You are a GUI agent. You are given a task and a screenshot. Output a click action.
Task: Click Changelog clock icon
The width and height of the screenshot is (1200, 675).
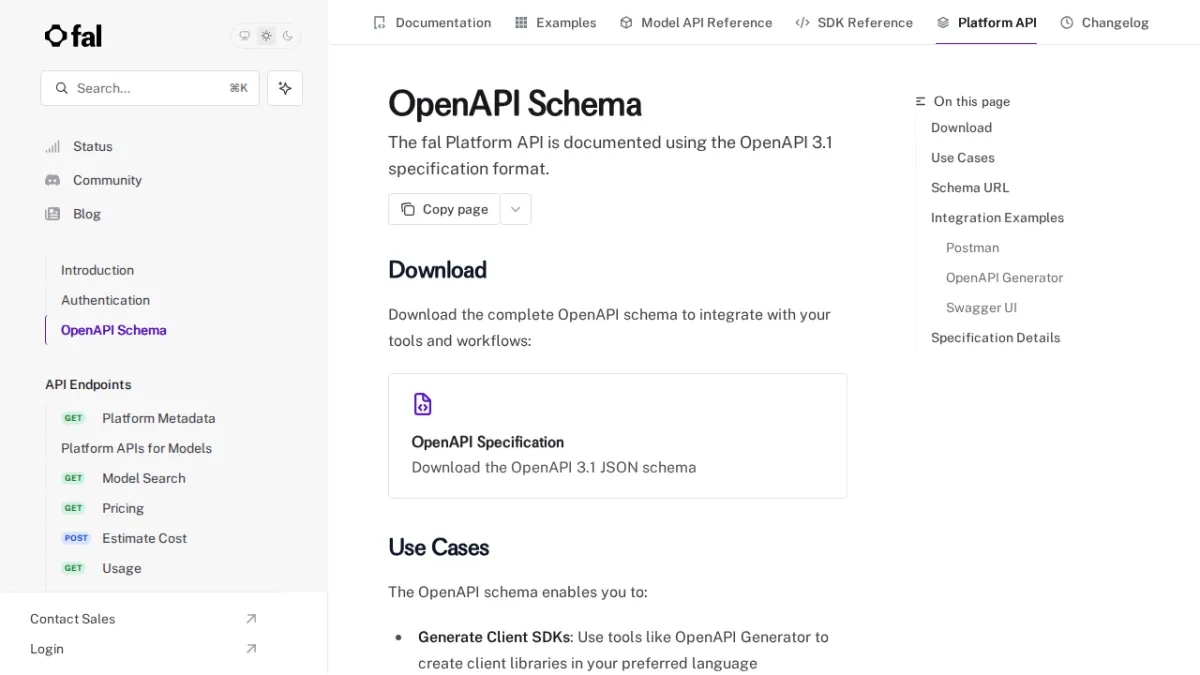pyautogui.click(x=1067, y=22)
